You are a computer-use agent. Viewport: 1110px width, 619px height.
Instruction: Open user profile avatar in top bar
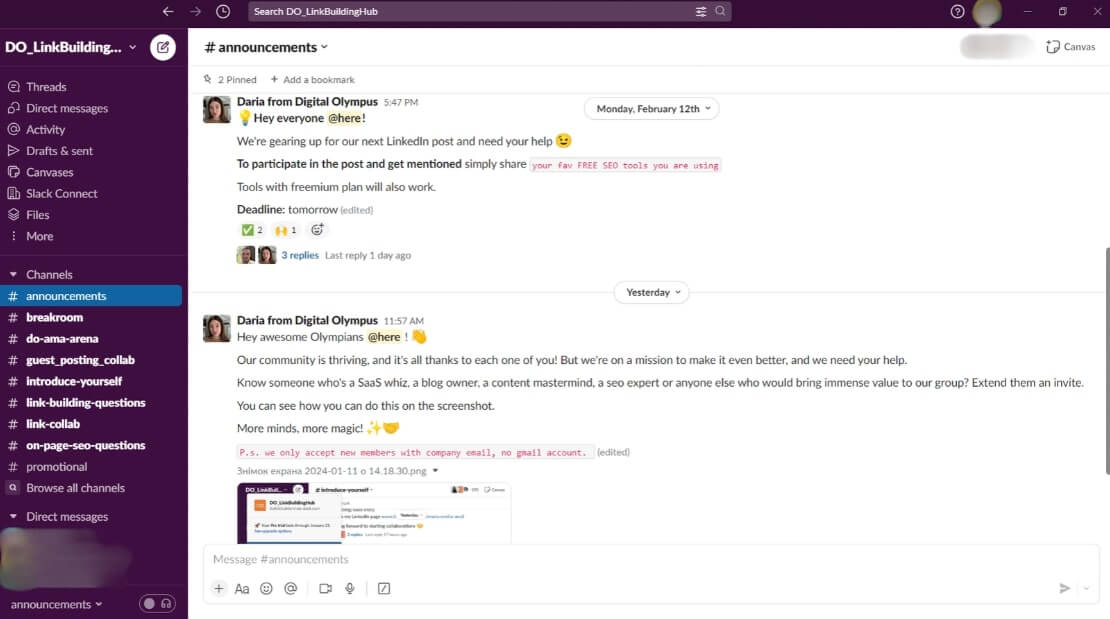pyautogui.click(x=987, y=12)
